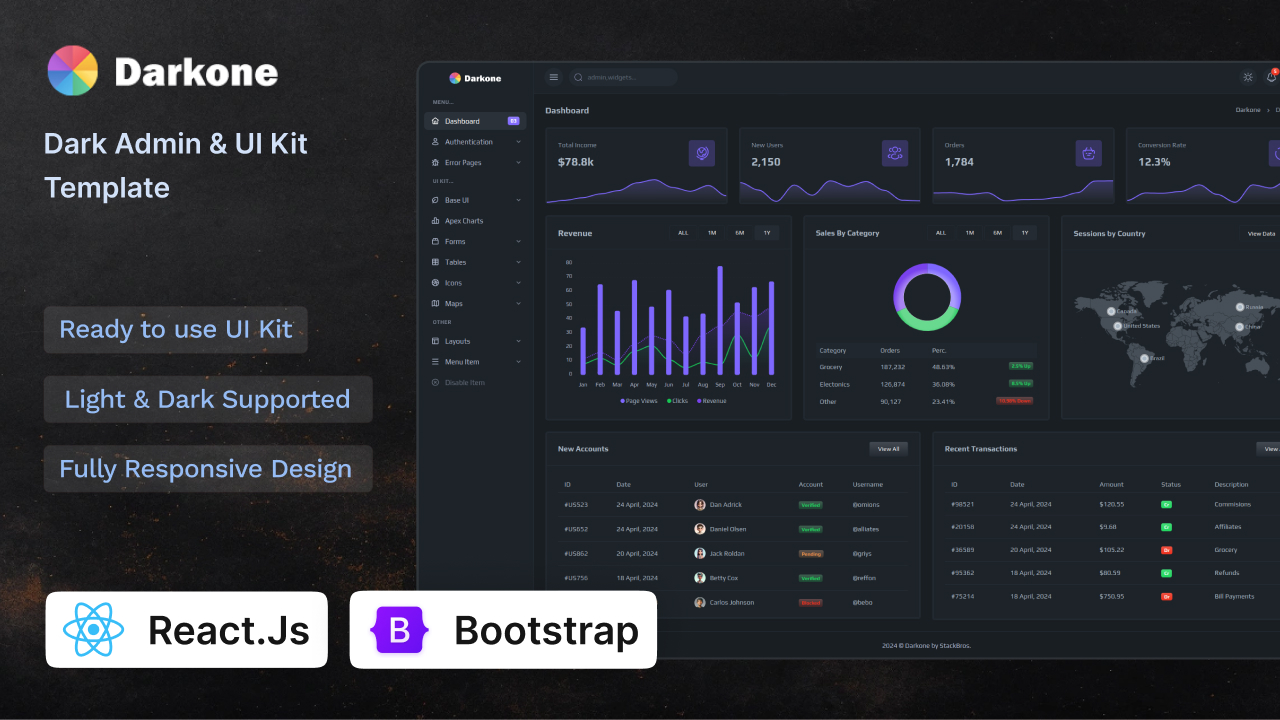Expand the Icons submenu chevron

tap(518, 283)
